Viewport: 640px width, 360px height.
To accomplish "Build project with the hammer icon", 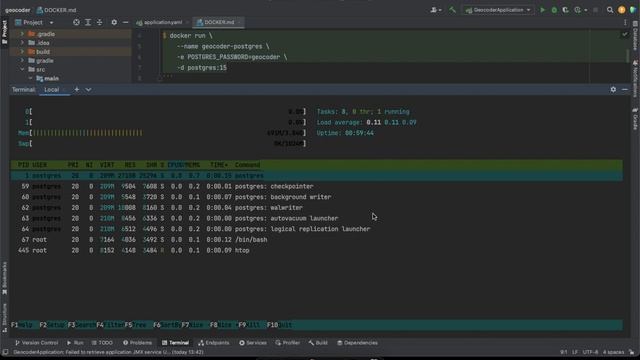I will (452, 10).
